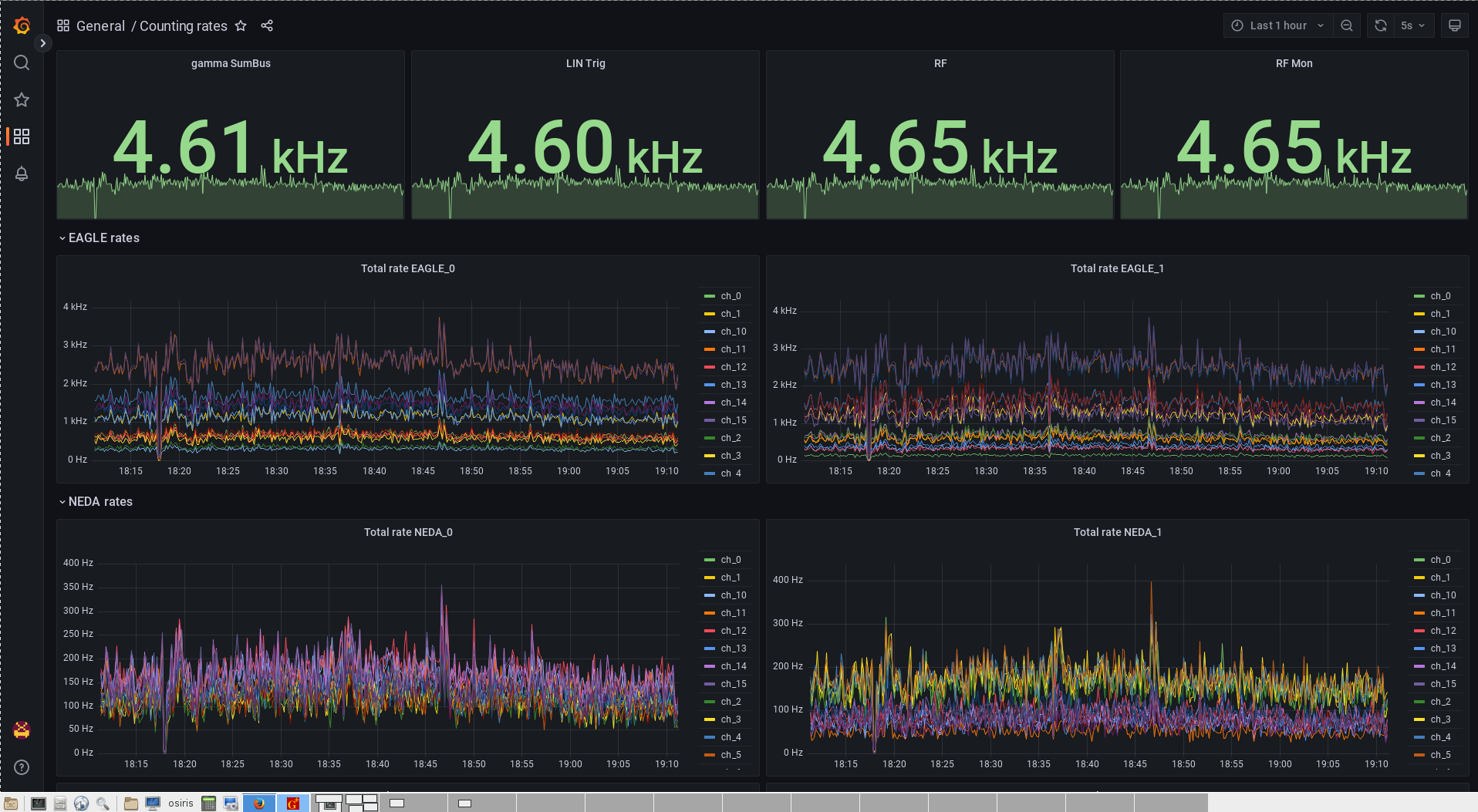This screenshot has height=812, width=1478.
Task: Share the dashboard using the share icon
Action: (x=267, y=25)
